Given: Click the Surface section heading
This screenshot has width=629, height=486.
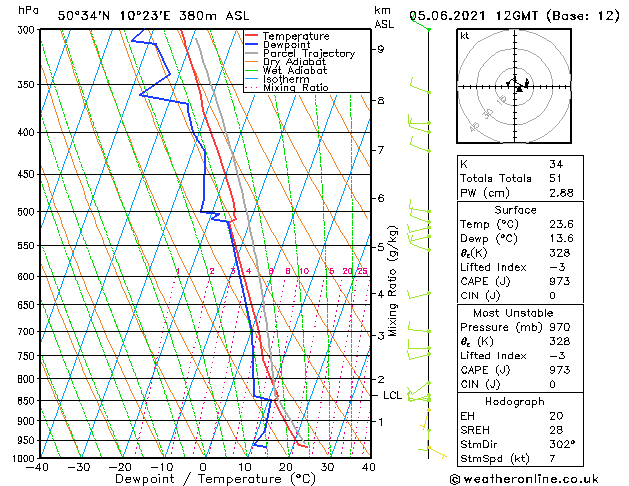Looking at the screenshot, I should 515,210.
